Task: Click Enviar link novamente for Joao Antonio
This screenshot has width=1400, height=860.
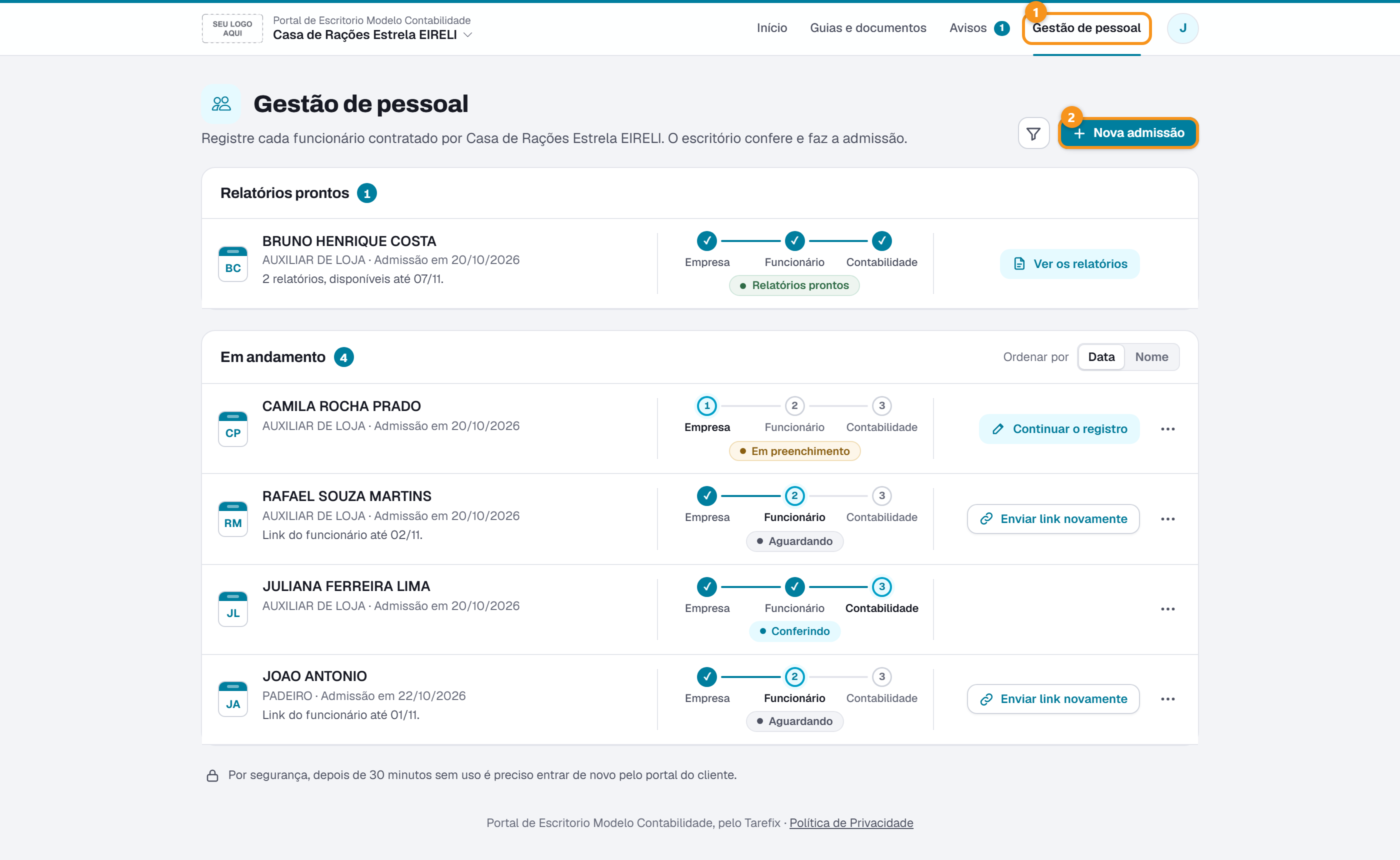Action: coord(1053,699)
